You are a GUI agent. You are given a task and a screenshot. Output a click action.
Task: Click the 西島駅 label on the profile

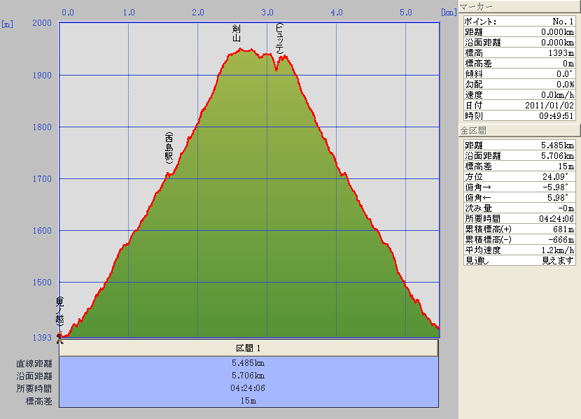169,147
